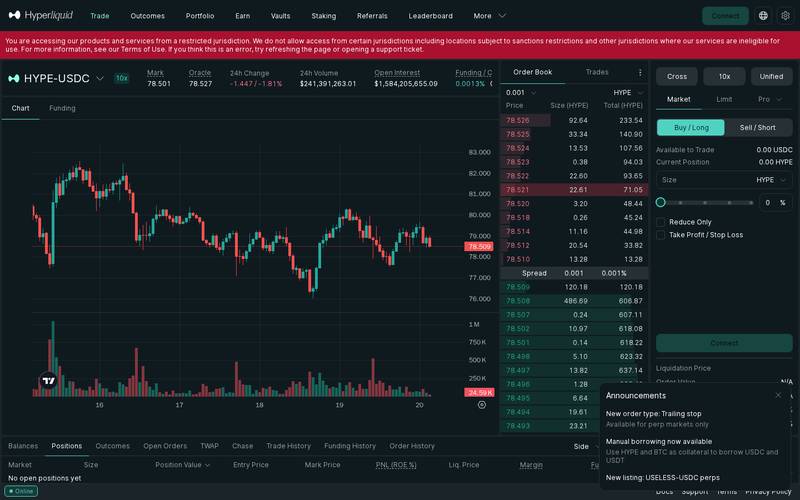The width and height of the screenshot is (800, 500).
Task: Open the Staking page
Action: [323, 16]
